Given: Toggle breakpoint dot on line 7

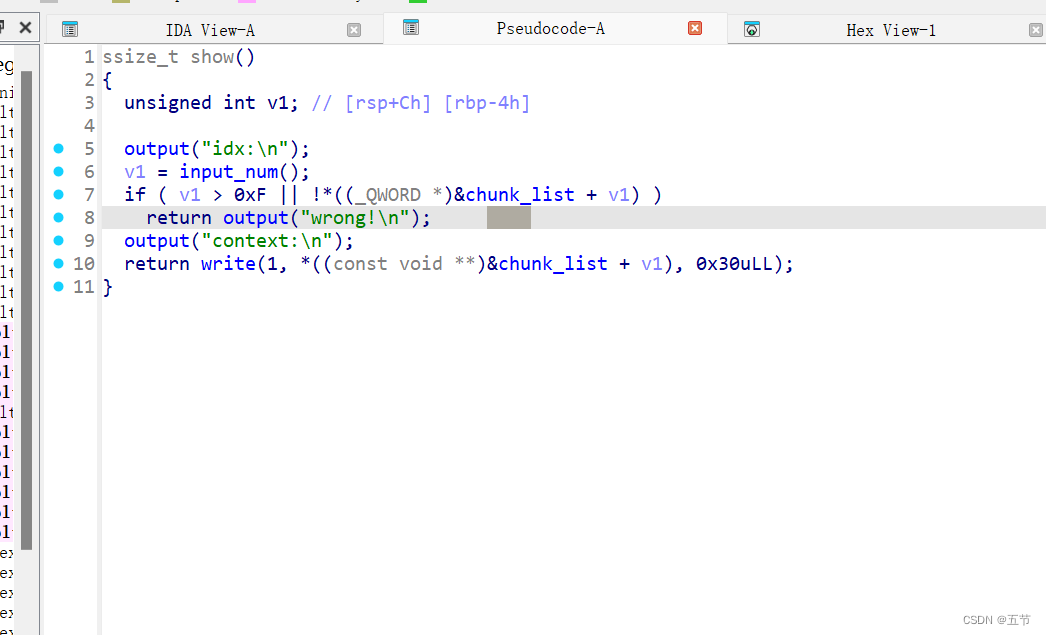Looking at the screenshot, I should (59, 194).
